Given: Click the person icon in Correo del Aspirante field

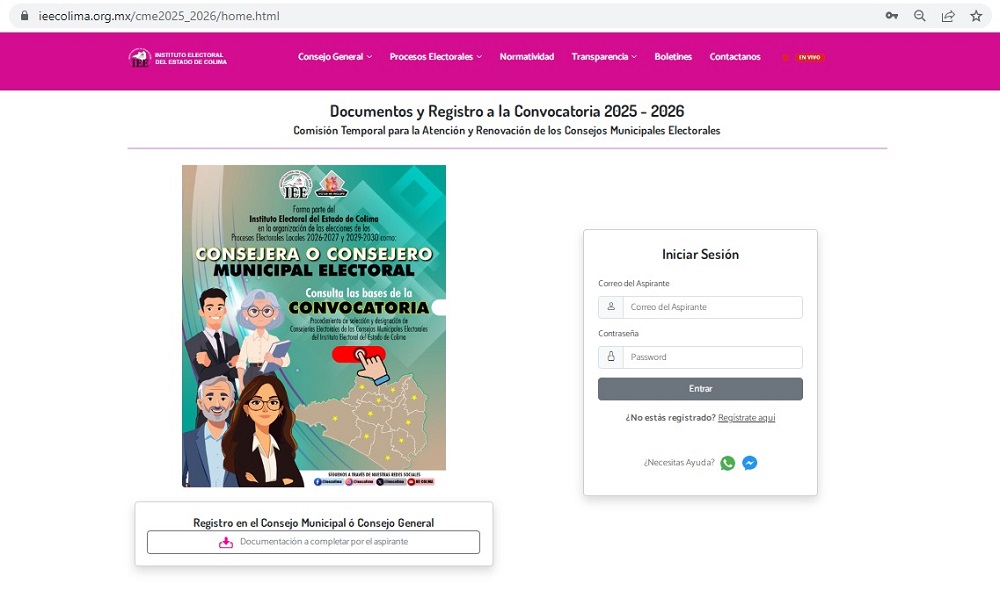Looking at the screenshot, I should pyautogui.click(x=611, y=307).
